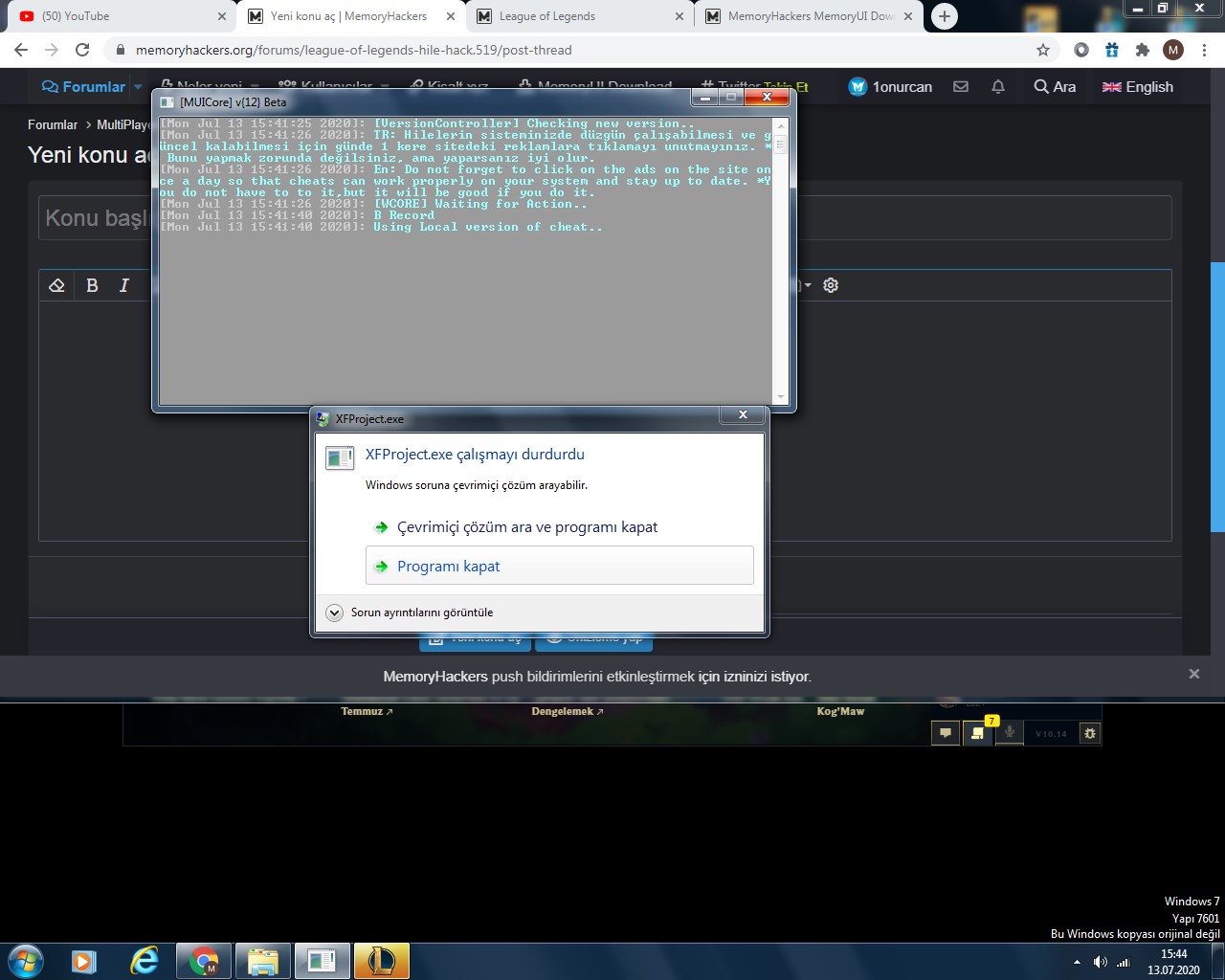This screenshot has width=1225, height=980.
Task: Click the XFProject taskbar icon
Action: (322, 961)
